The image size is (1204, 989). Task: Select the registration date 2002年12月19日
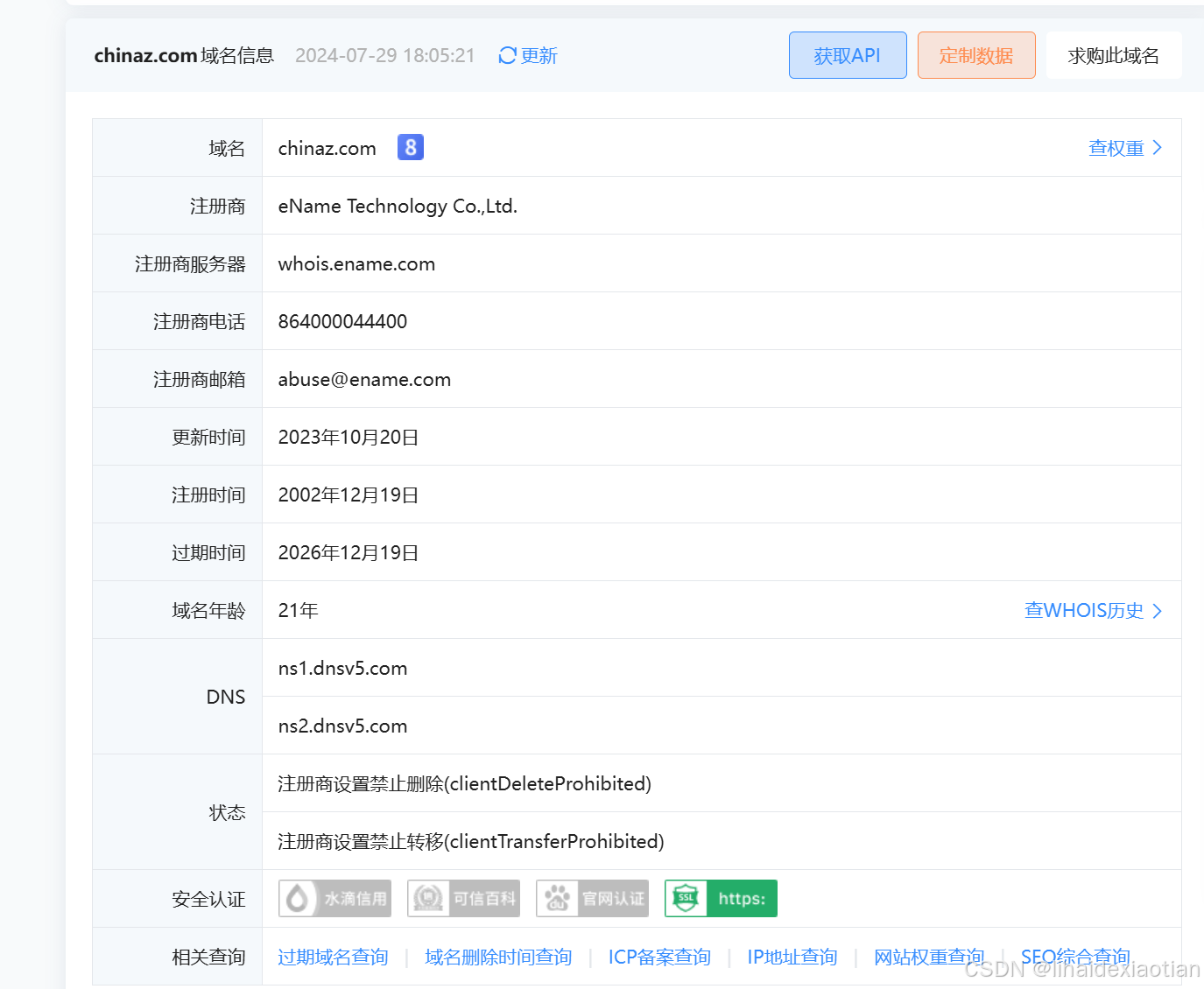point(349,494)
